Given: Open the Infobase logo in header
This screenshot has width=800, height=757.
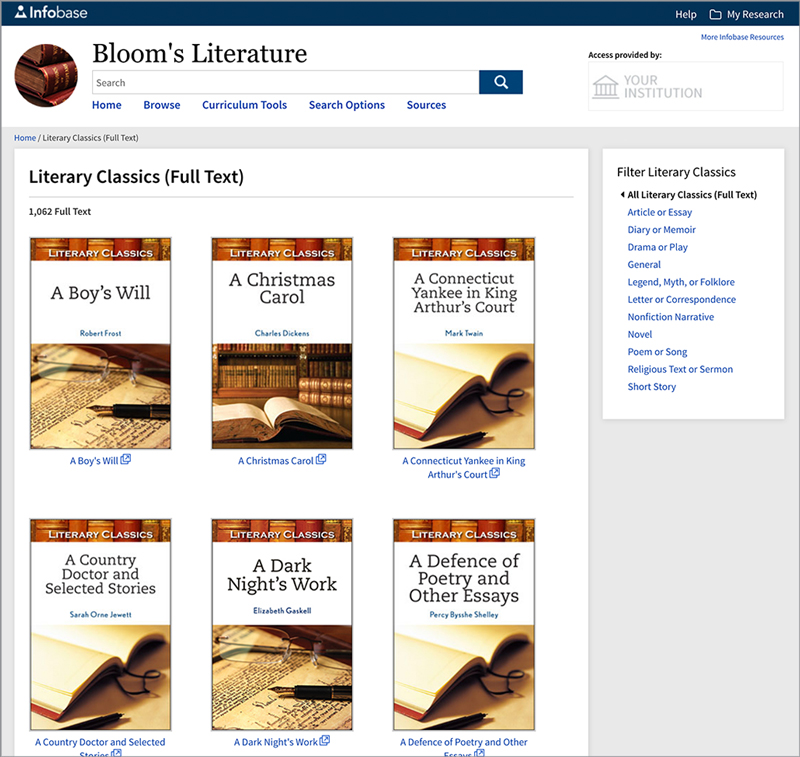Looking at the screenshot, I should pos(51,12).
